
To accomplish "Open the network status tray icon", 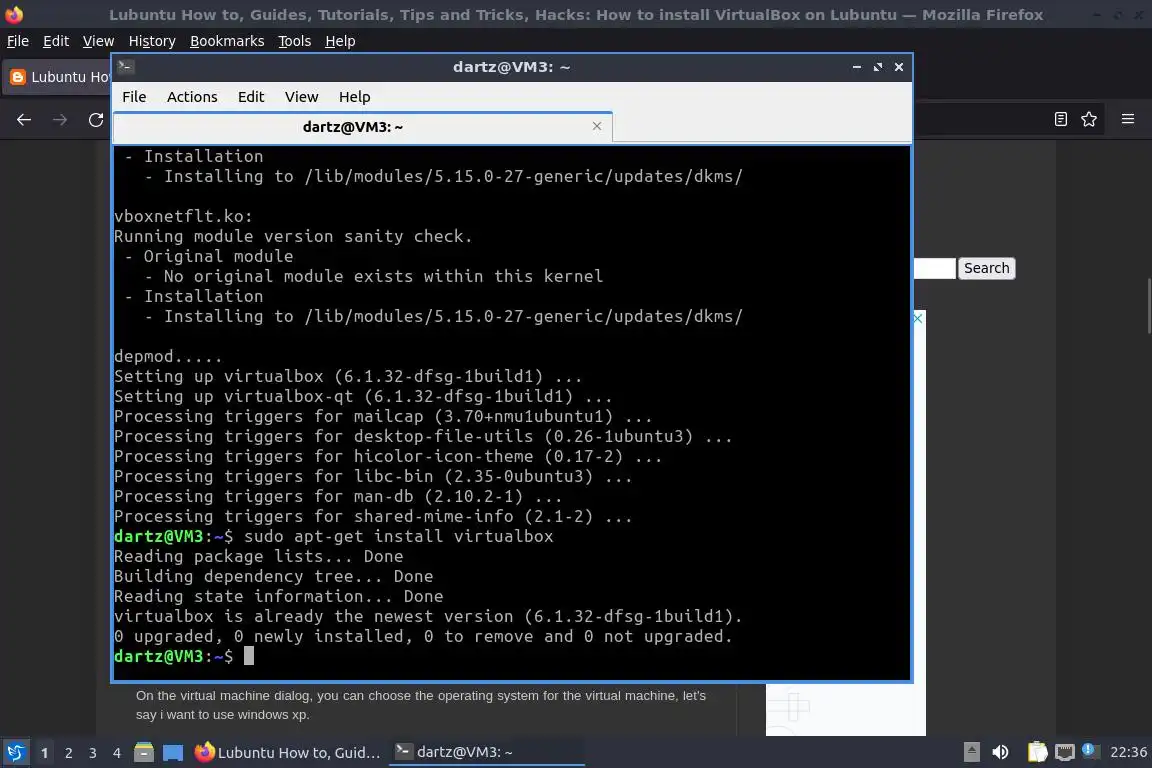I will pyautogui.click(x=1065, y=752).
